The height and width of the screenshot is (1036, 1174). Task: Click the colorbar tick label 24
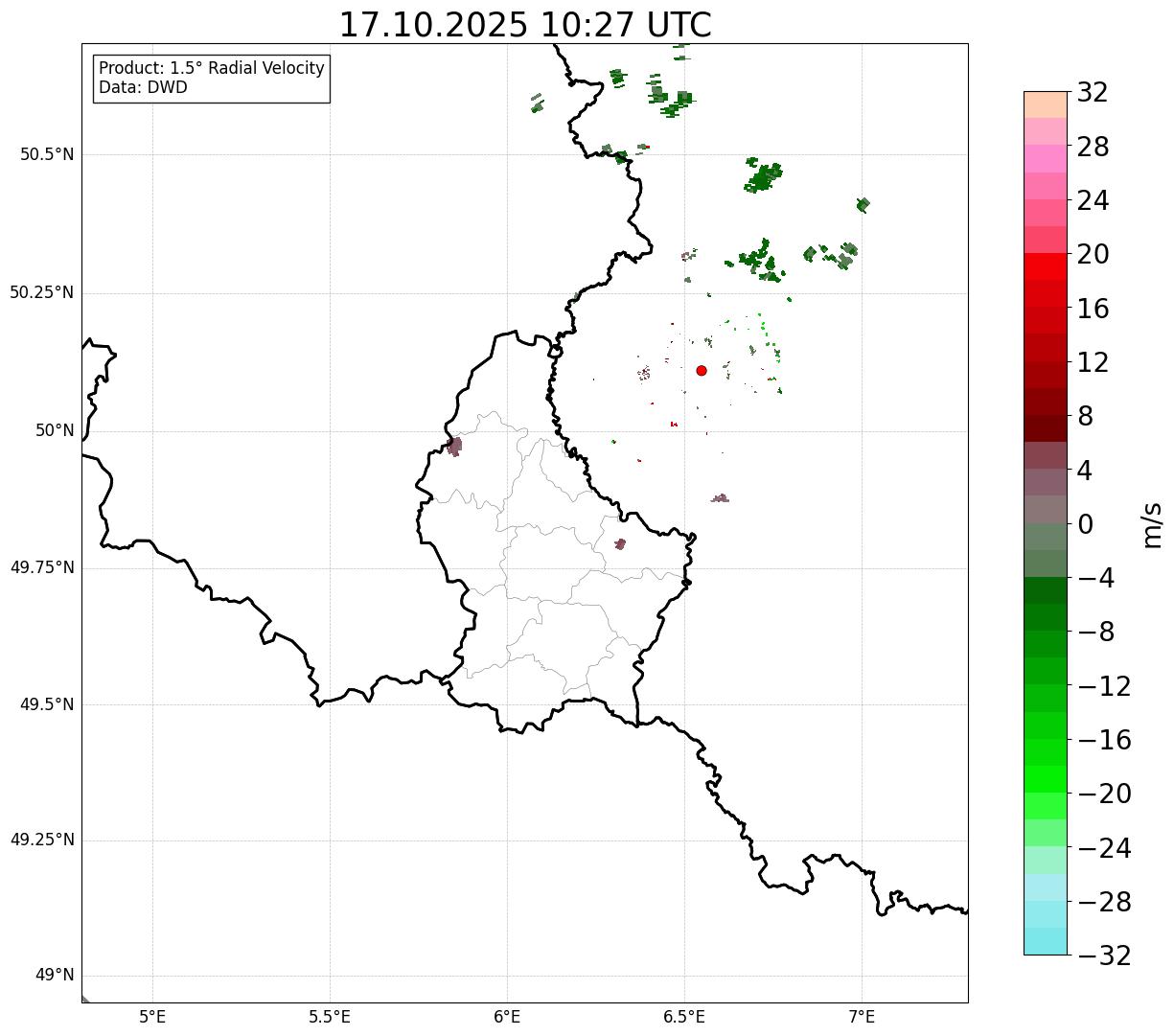tap(1093, 200)
